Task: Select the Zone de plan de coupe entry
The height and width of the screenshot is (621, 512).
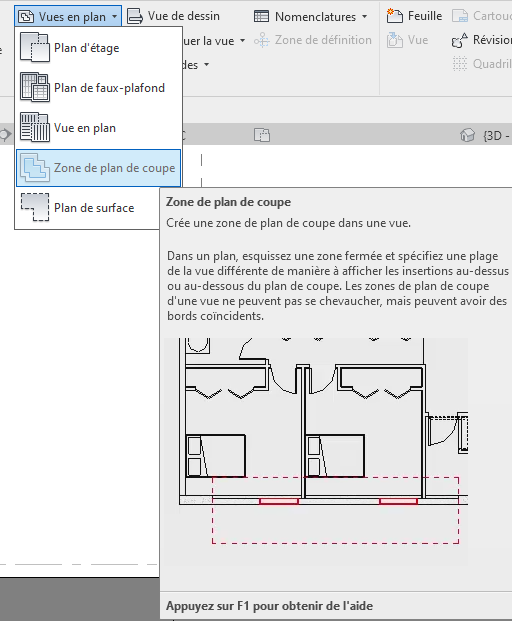Action: [98, 168]
